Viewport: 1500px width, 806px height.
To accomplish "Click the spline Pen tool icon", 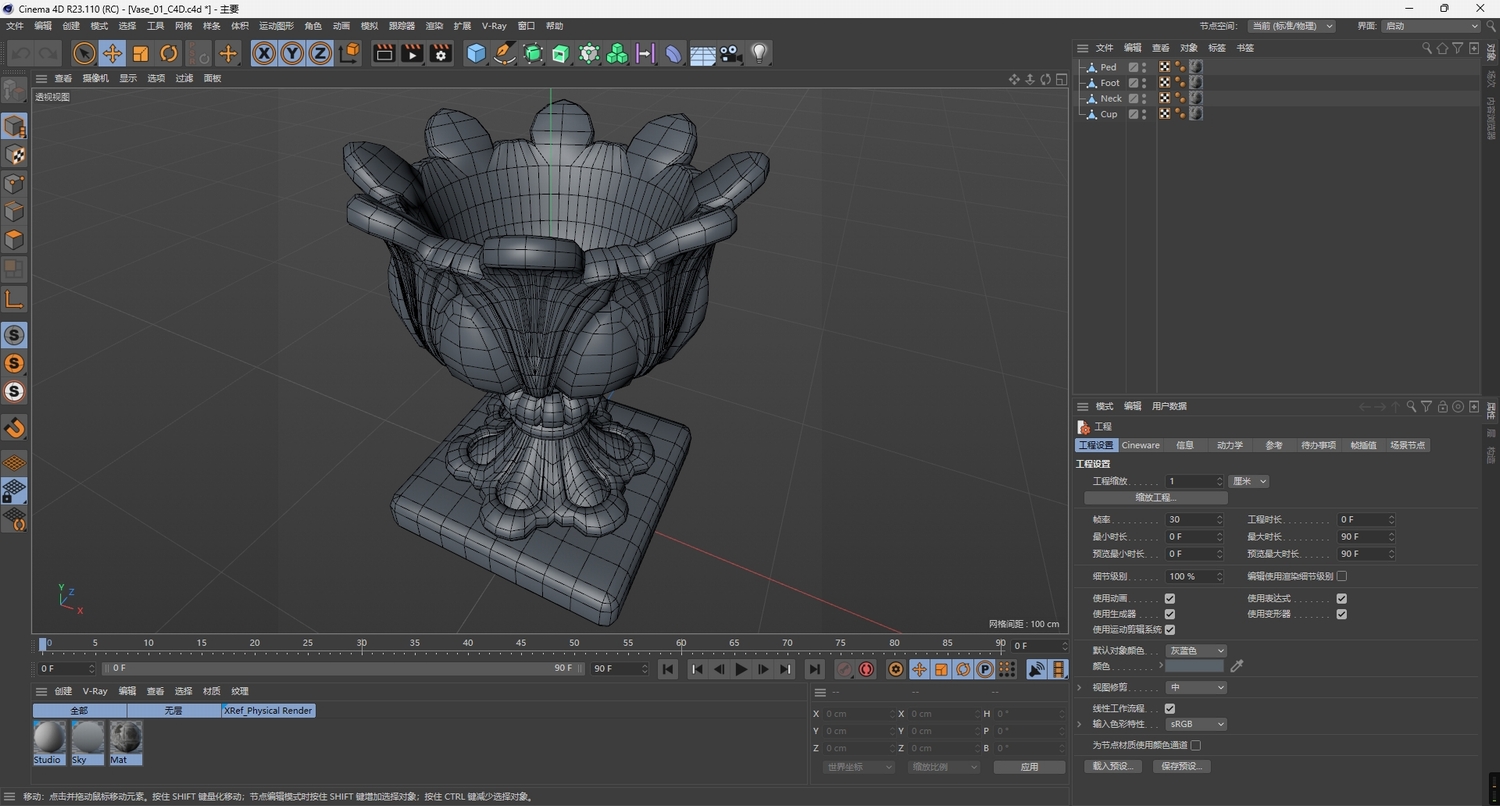I will [505, 54].
